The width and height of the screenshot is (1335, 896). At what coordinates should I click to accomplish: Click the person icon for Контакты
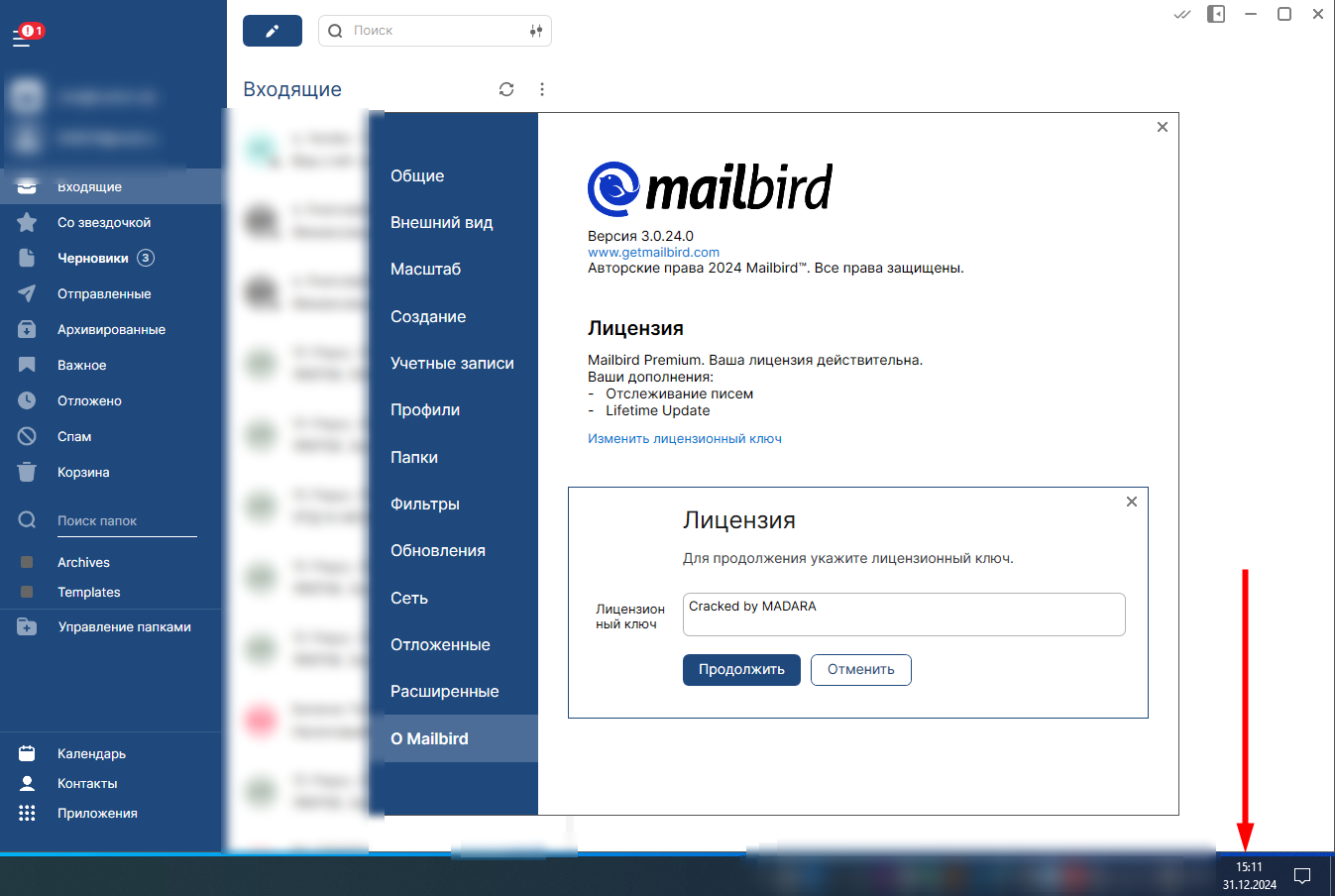pyautogui.click(x=27, y=783)
